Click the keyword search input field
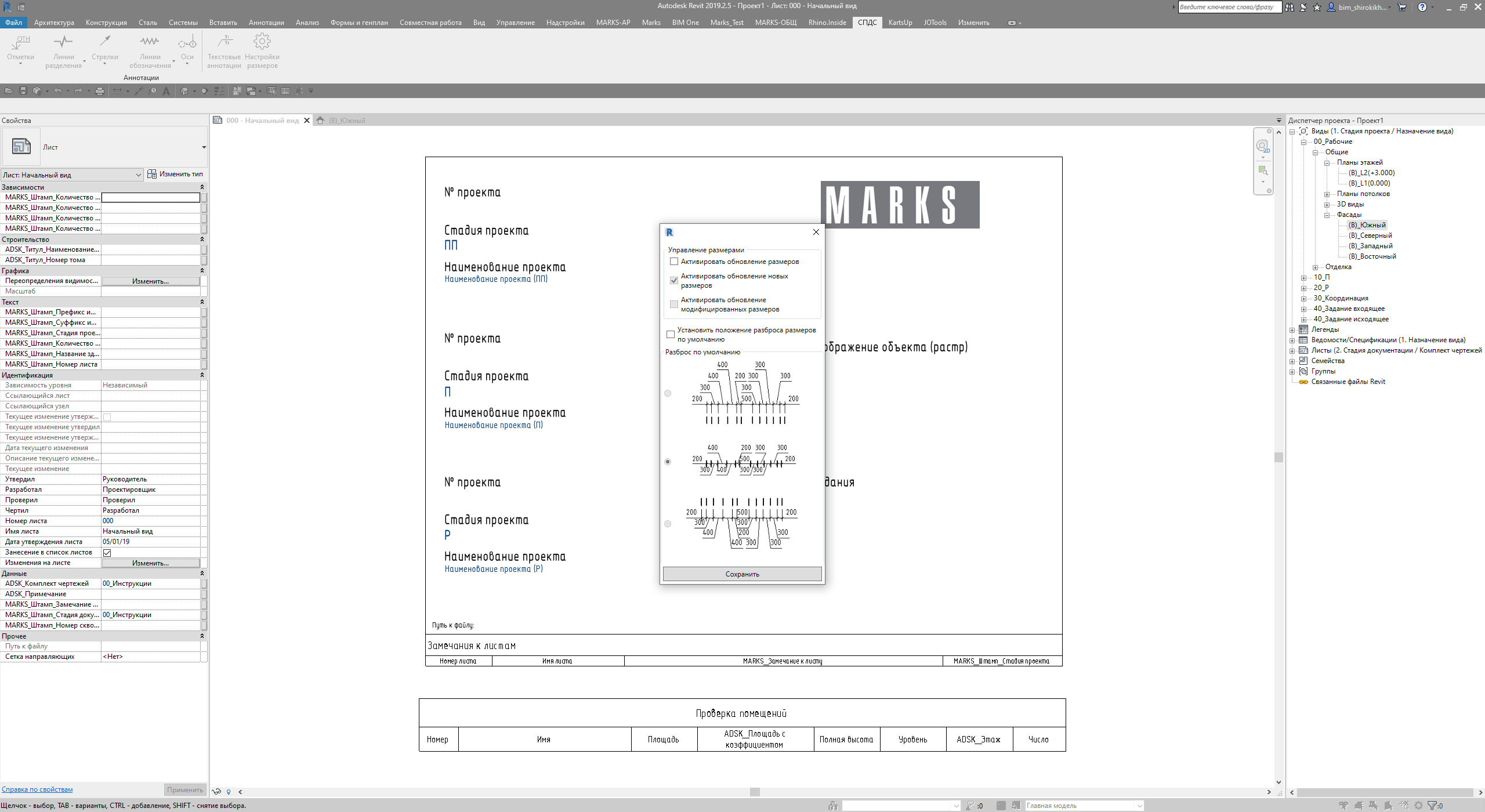Image resolution: width=1485 pixels, height=812 pixels. coord(1229,7)
